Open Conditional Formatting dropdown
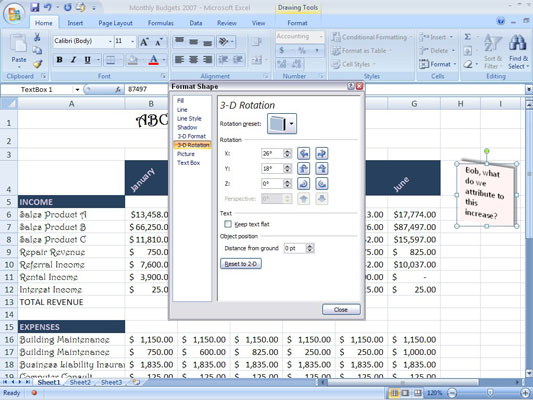The width and height of the screenshot is (533, 400). pos(372,37)
